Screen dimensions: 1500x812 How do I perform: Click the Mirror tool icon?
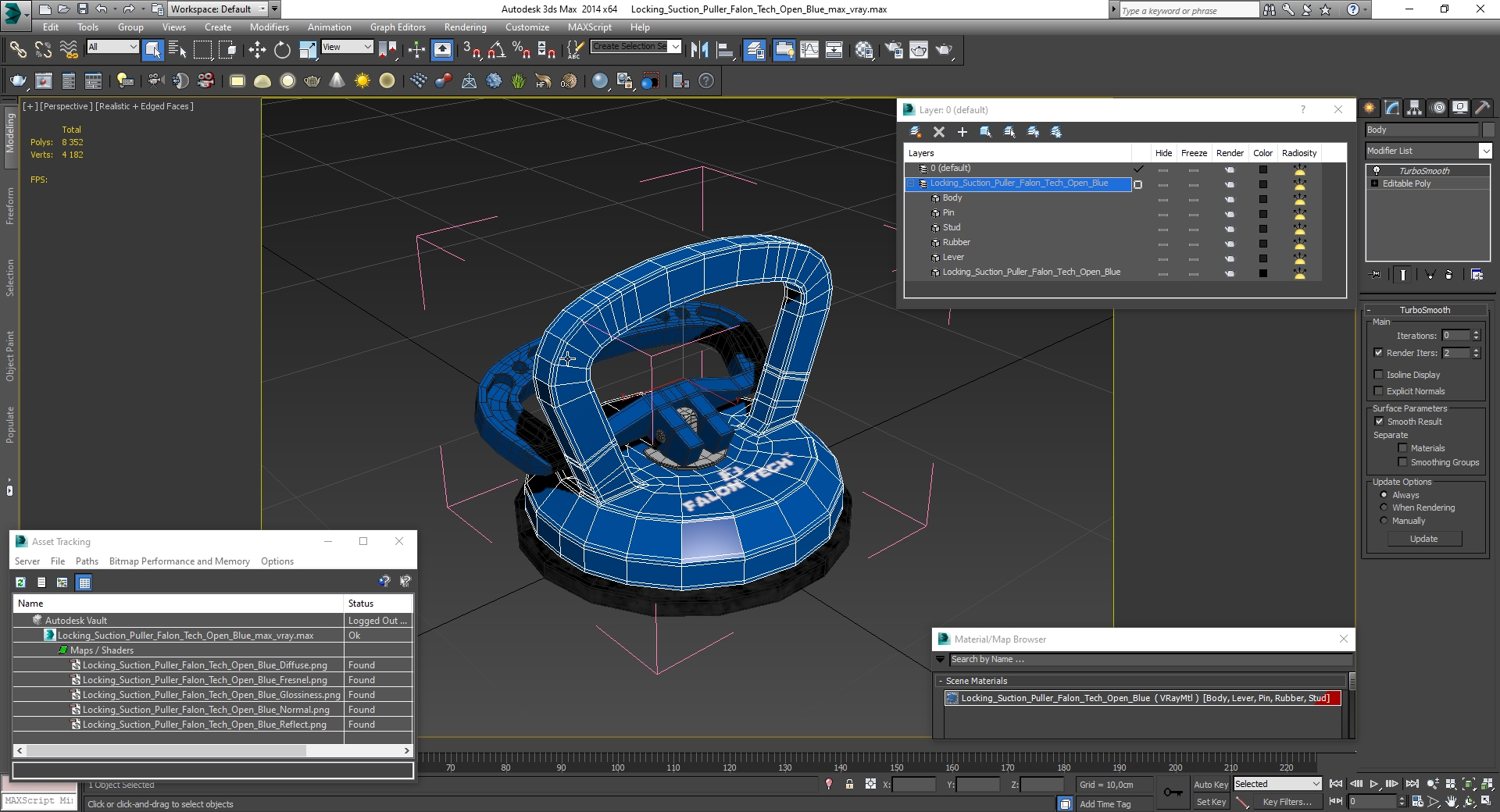[x=700, y=50]
